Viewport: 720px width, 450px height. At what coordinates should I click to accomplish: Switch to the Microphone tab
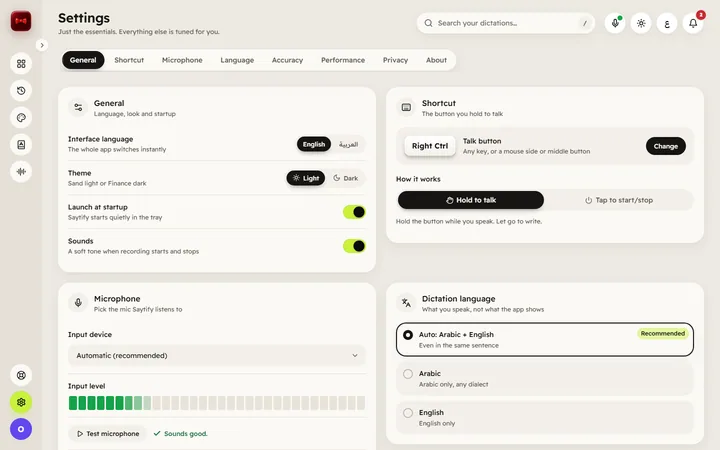pyautogui.click(x=182, y=60)
